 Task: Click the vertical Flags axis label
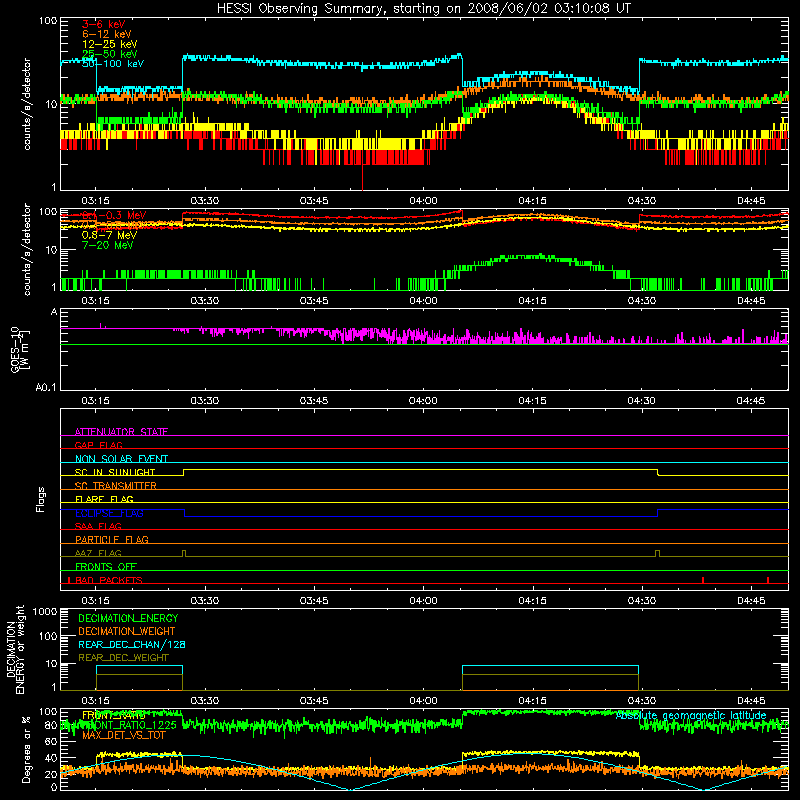[x=40, y=499]
